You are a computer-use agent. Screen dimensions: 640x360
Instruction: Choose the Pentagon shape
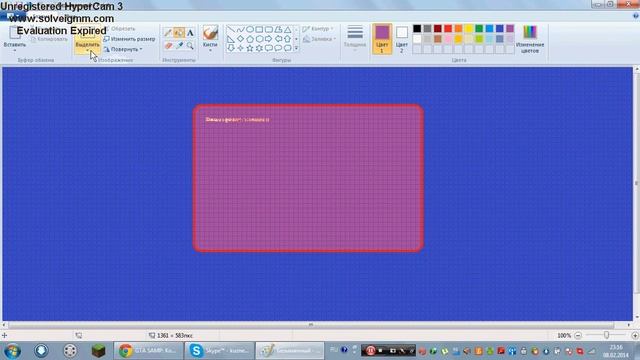249,39
